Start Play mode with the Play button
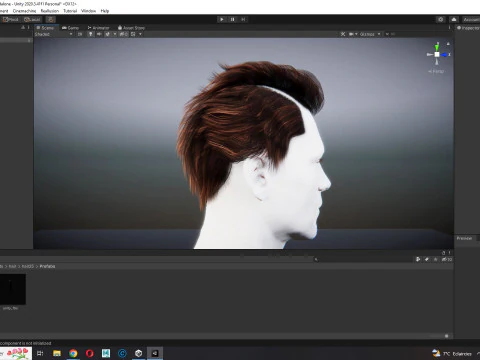480x360 pixels. pos(222,19)
